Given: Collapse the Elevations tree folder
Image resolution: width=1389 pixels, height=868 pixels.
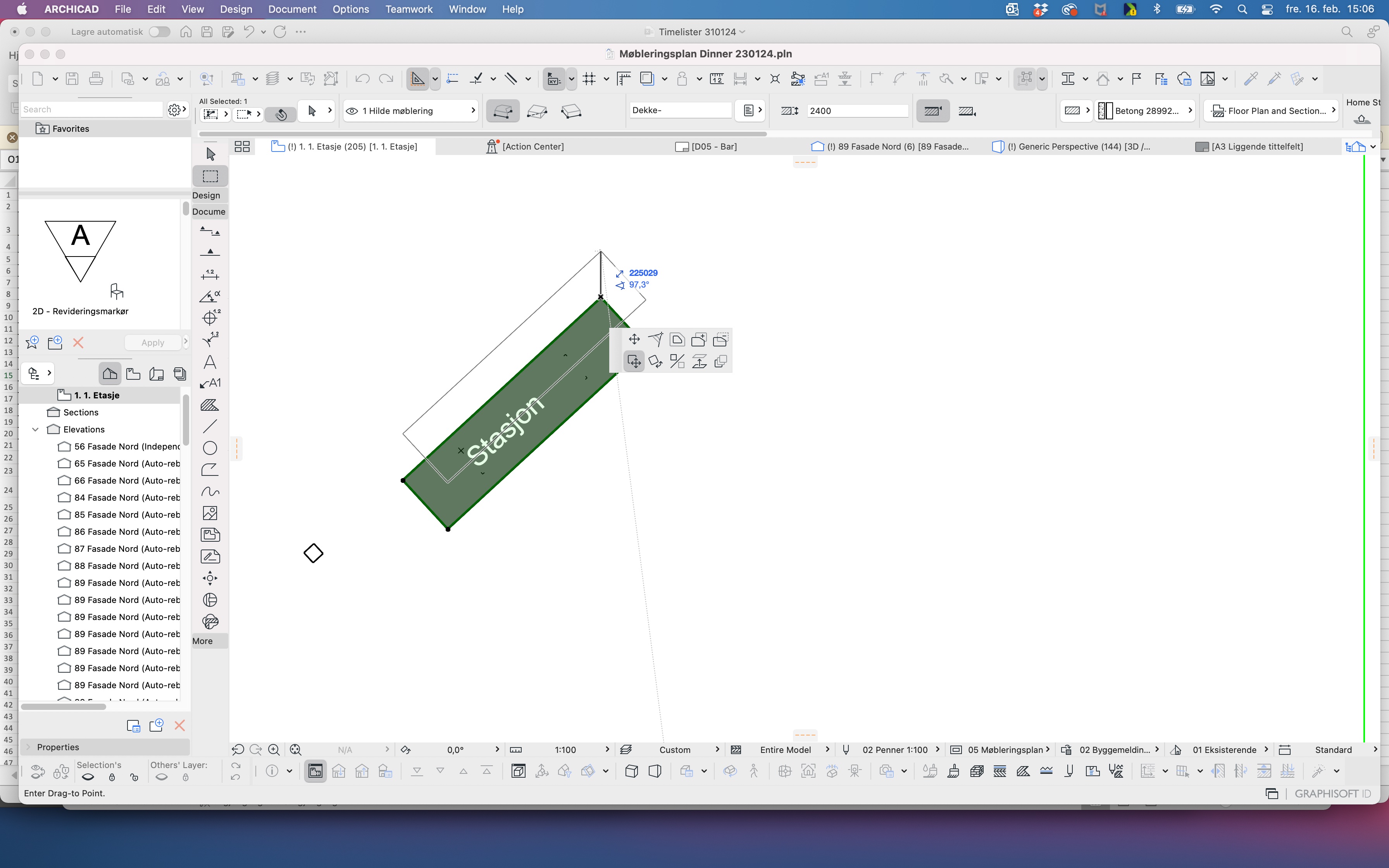Looking at the screenshot, I should [35, 429].
